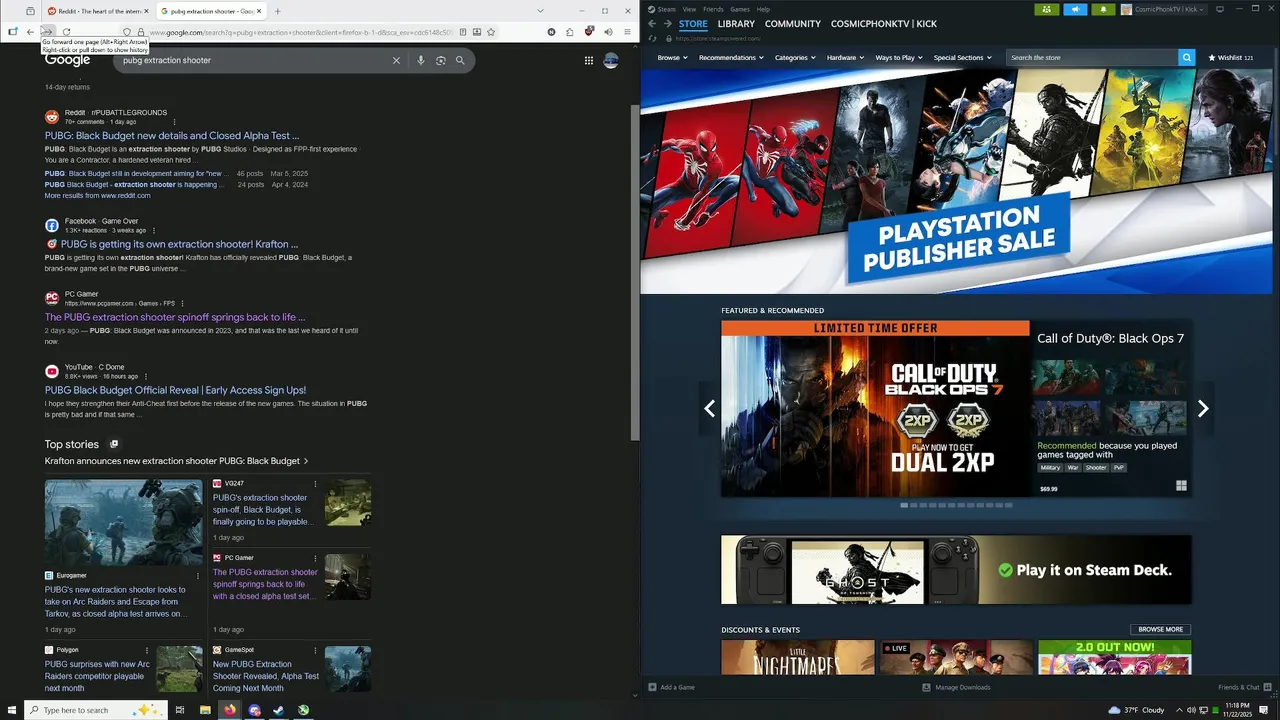Search by image with Google Lens
The image size is (1280, 720).
440,60
